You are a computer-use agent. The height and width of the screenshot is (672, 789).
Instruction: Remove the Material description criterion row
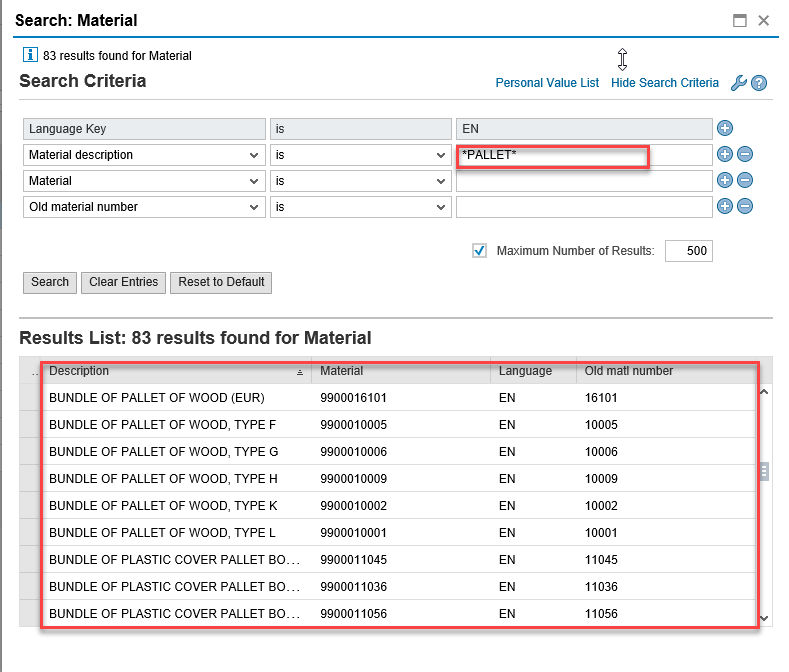[x=745, y=154]
